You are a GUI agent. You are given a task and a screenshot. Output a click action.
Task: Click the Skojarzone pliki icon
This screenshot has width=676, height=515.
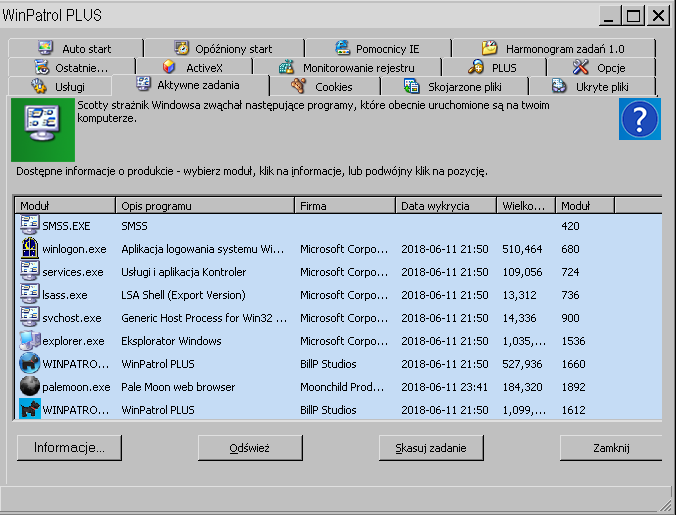coord(411,86)
